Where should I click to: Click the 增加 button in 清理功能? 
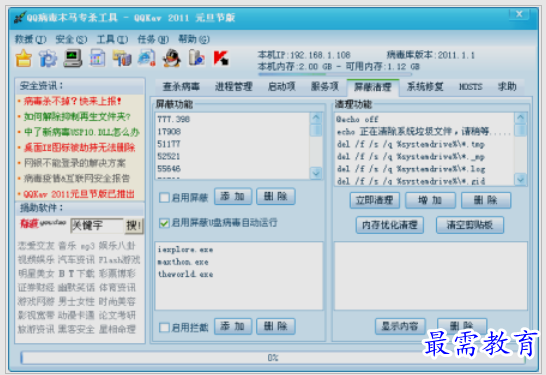click(430, 200)
